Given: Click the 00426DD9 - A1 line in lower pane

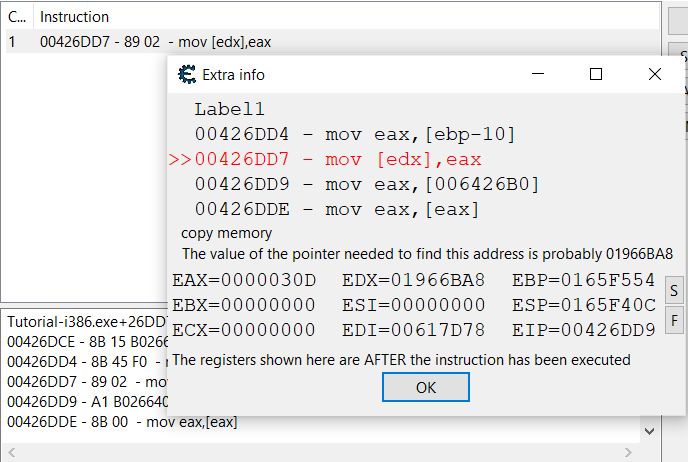Looking at the screenshot, I should (80, 402).
